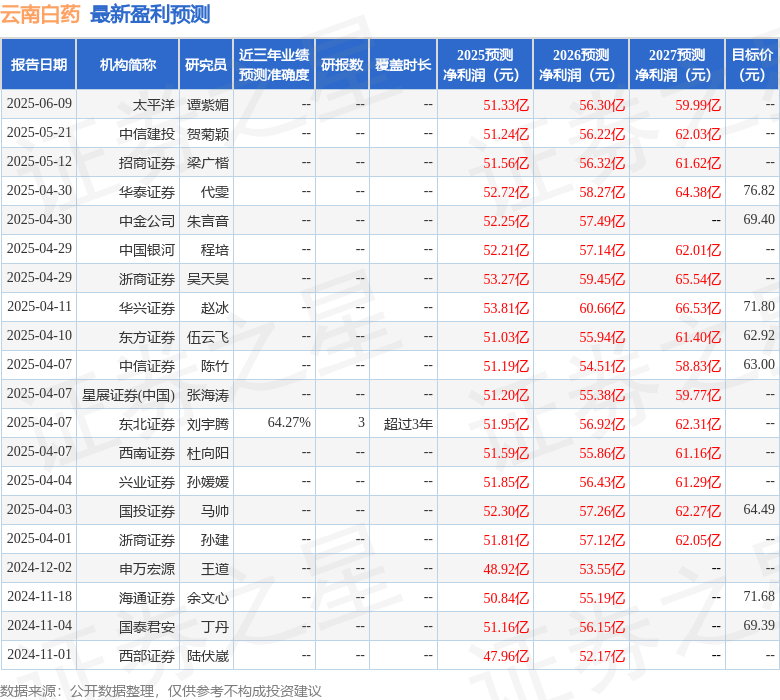Sort by the 报告日期 column header
Image resolution: width=780 pixels, height=700 pixels.
click(39, 65)
